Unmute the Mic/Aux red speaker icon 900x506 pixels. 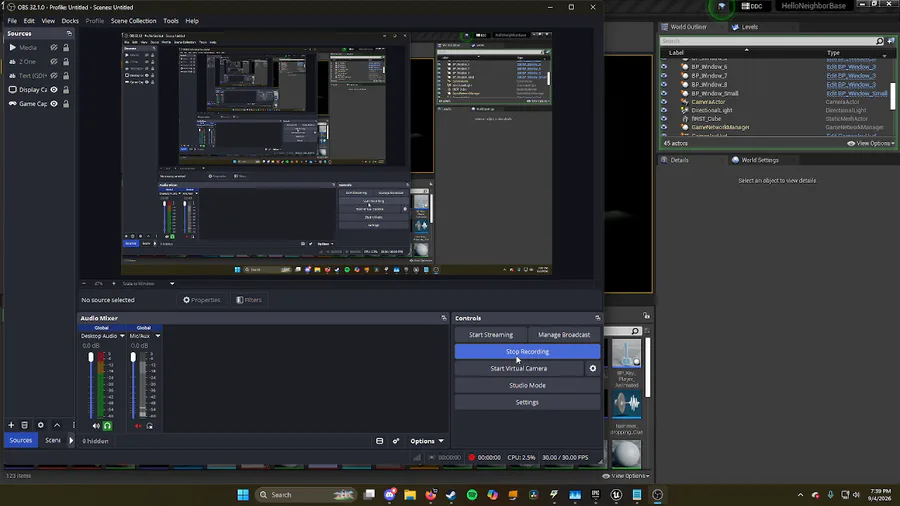tap(138, 426)
